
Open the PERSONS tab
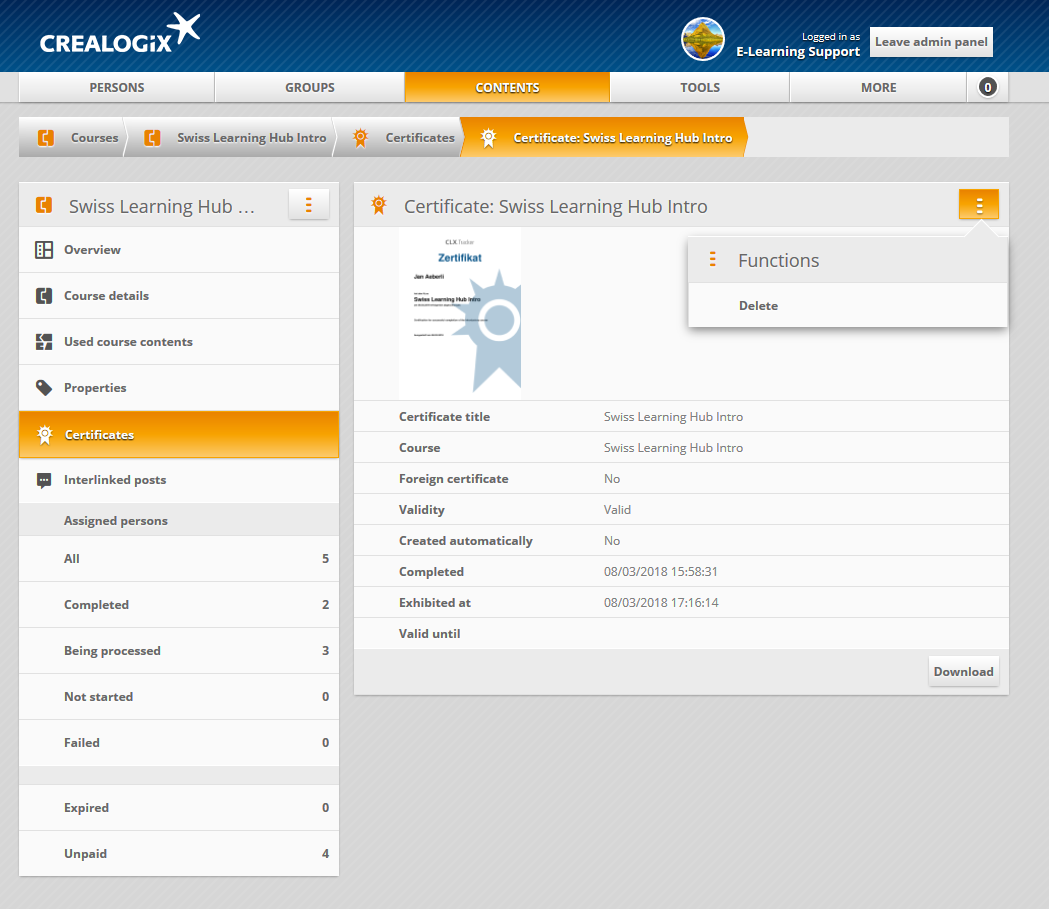click(x=116, y=88)
